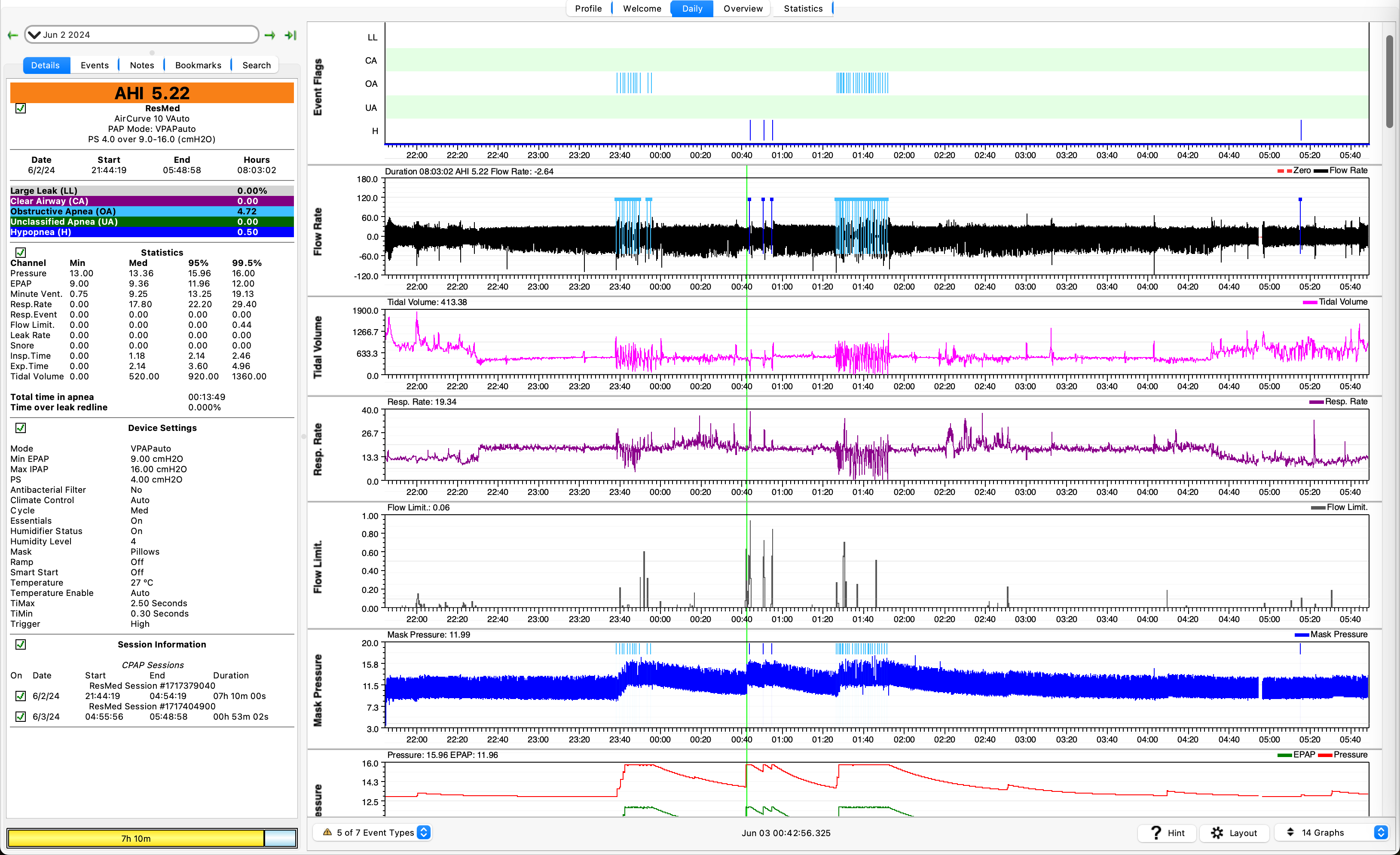
Task: Click the Obstructive Apnea (OA) row
Action: click(152, 211)
